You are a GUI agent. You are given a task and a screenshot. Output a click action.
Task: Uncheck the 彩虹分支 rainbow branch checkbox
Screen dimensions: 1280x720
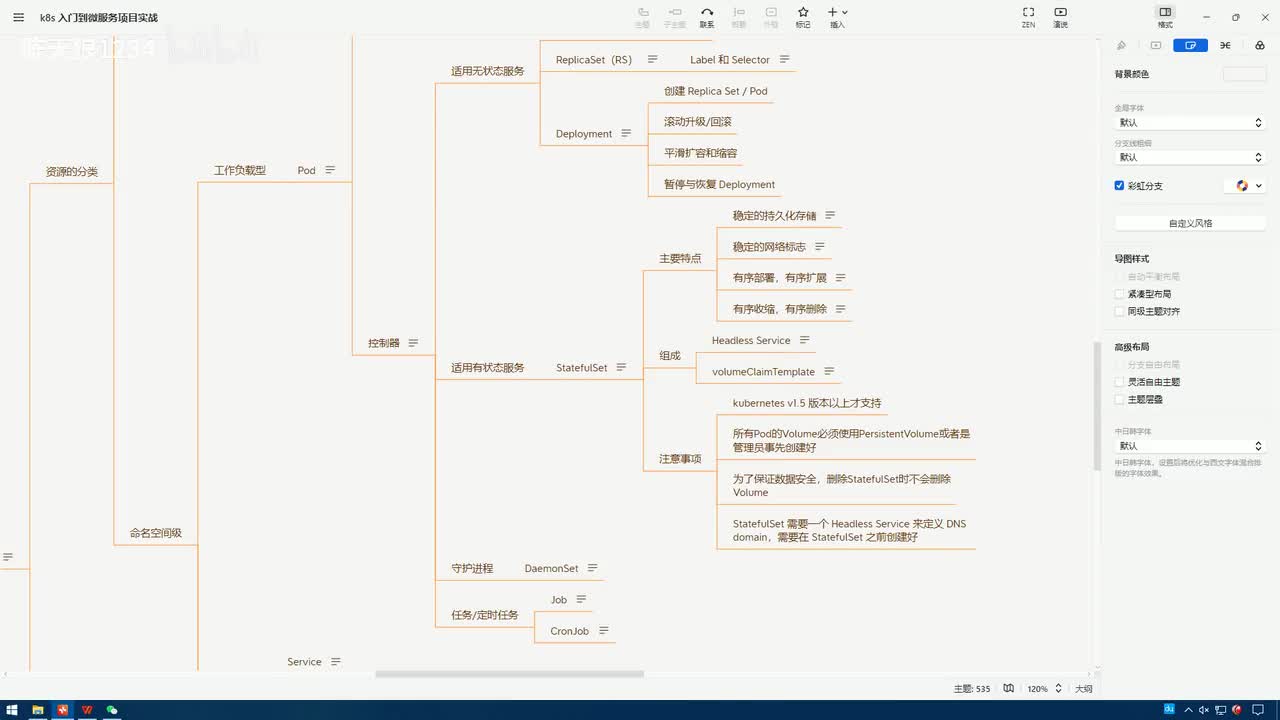coord(1120,186)
